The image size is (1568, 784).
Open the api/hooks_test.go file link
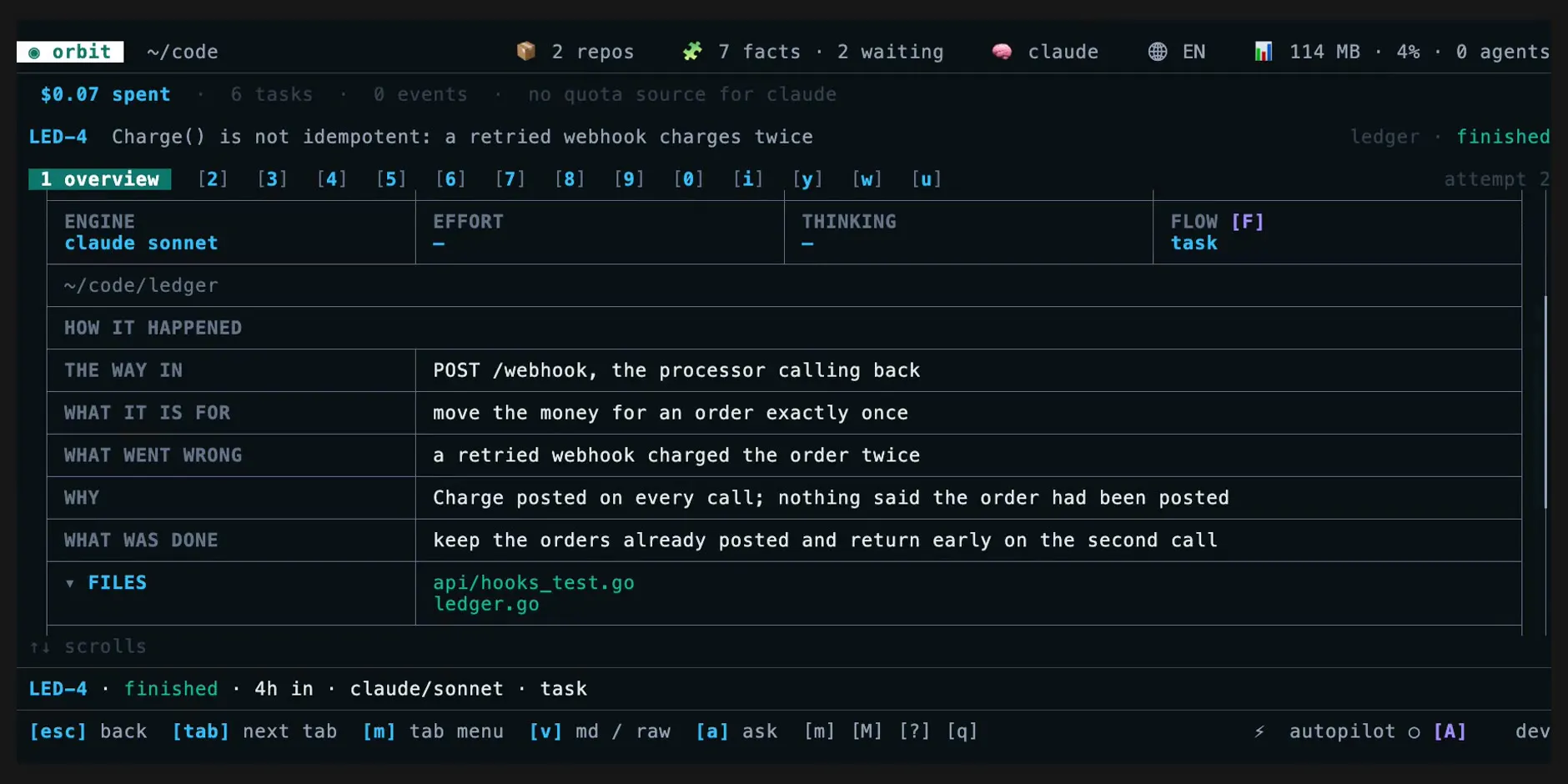tap(534, 583)
